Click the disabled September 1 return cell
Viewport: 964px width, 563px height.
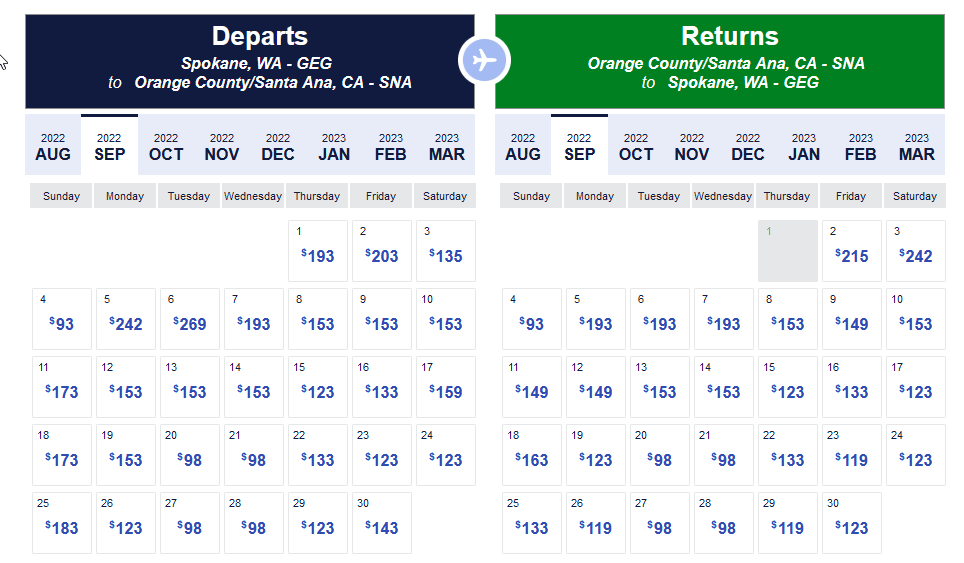point(787,251)
